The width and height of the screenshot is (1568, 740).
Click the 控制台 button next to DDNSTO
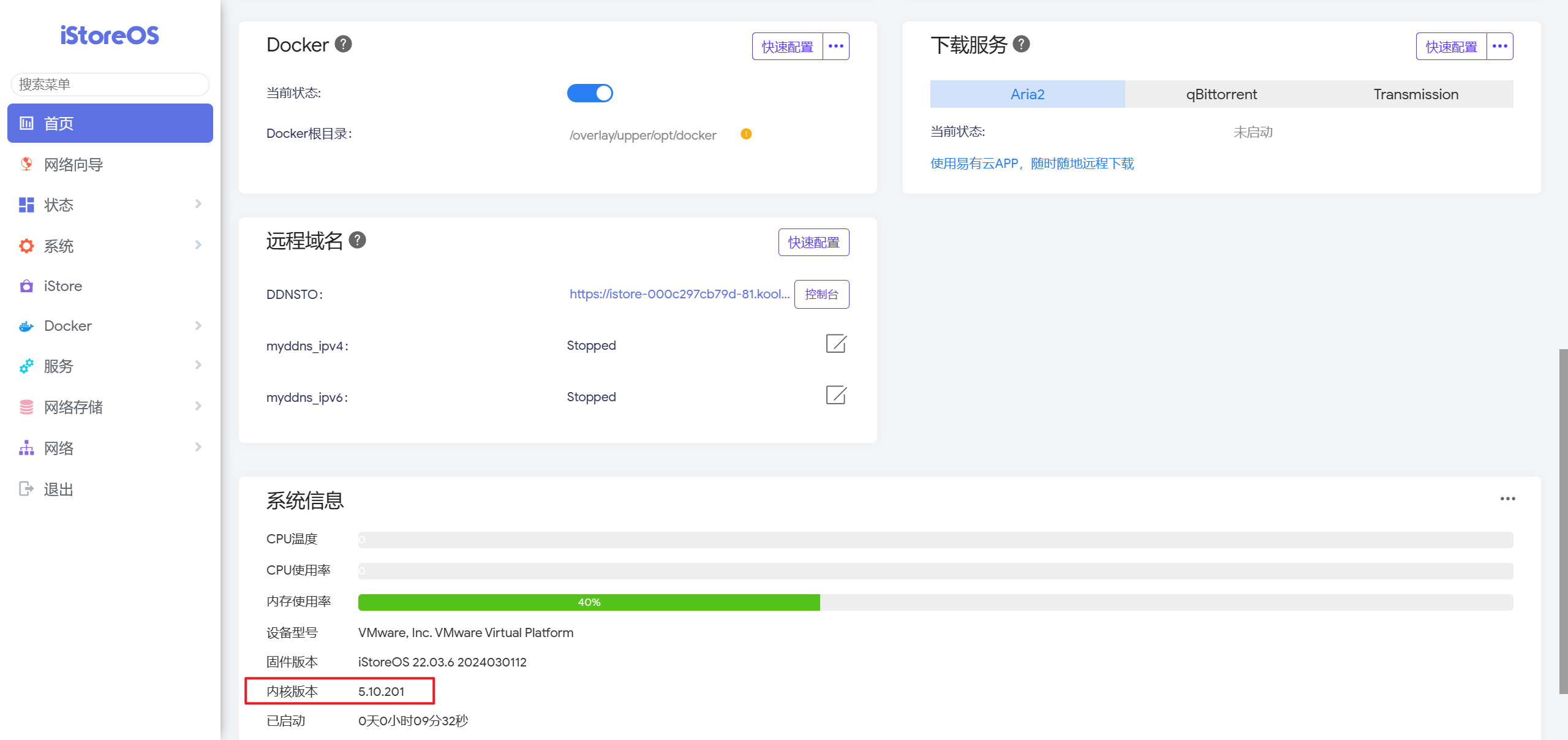(821, 295)
